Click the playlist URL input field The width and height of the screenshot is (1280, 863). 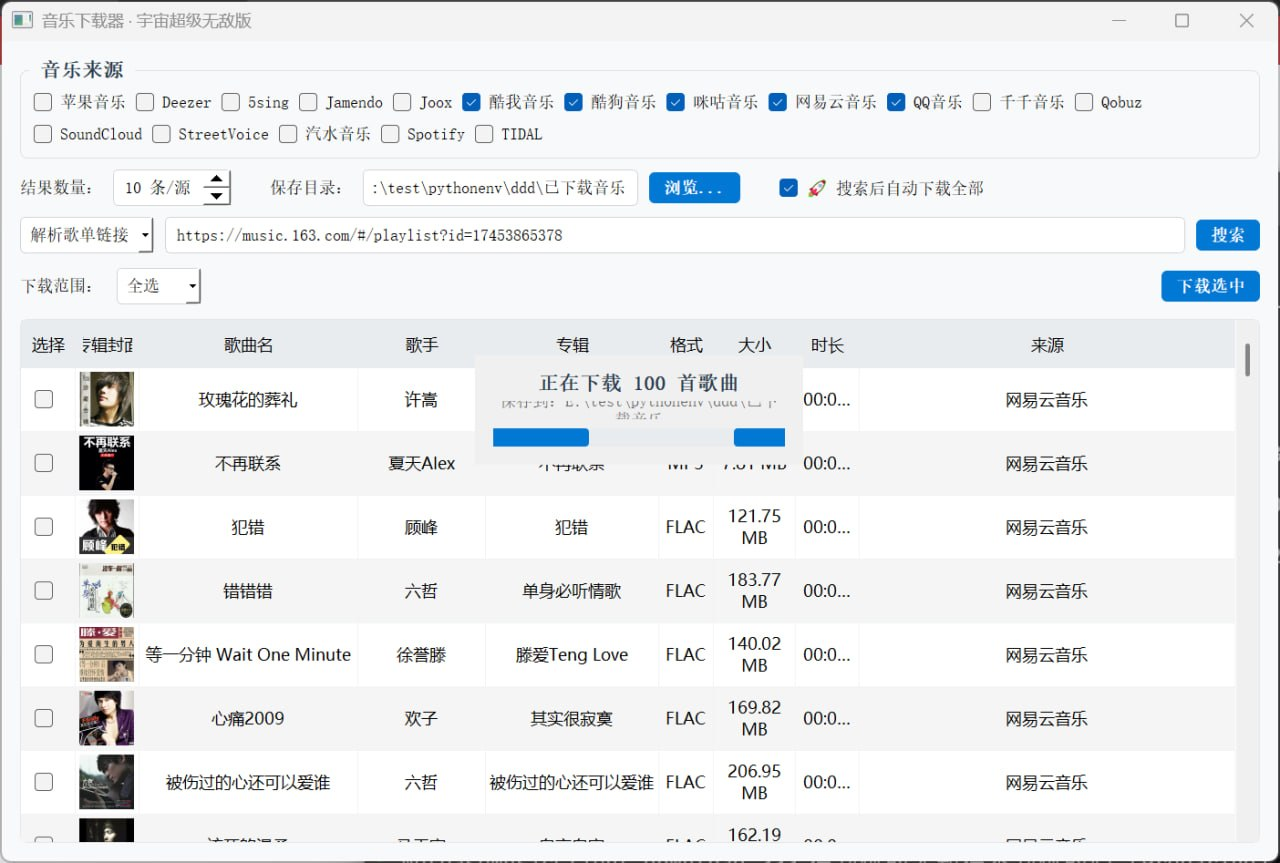pyautogui.click(x=600, y=236)
